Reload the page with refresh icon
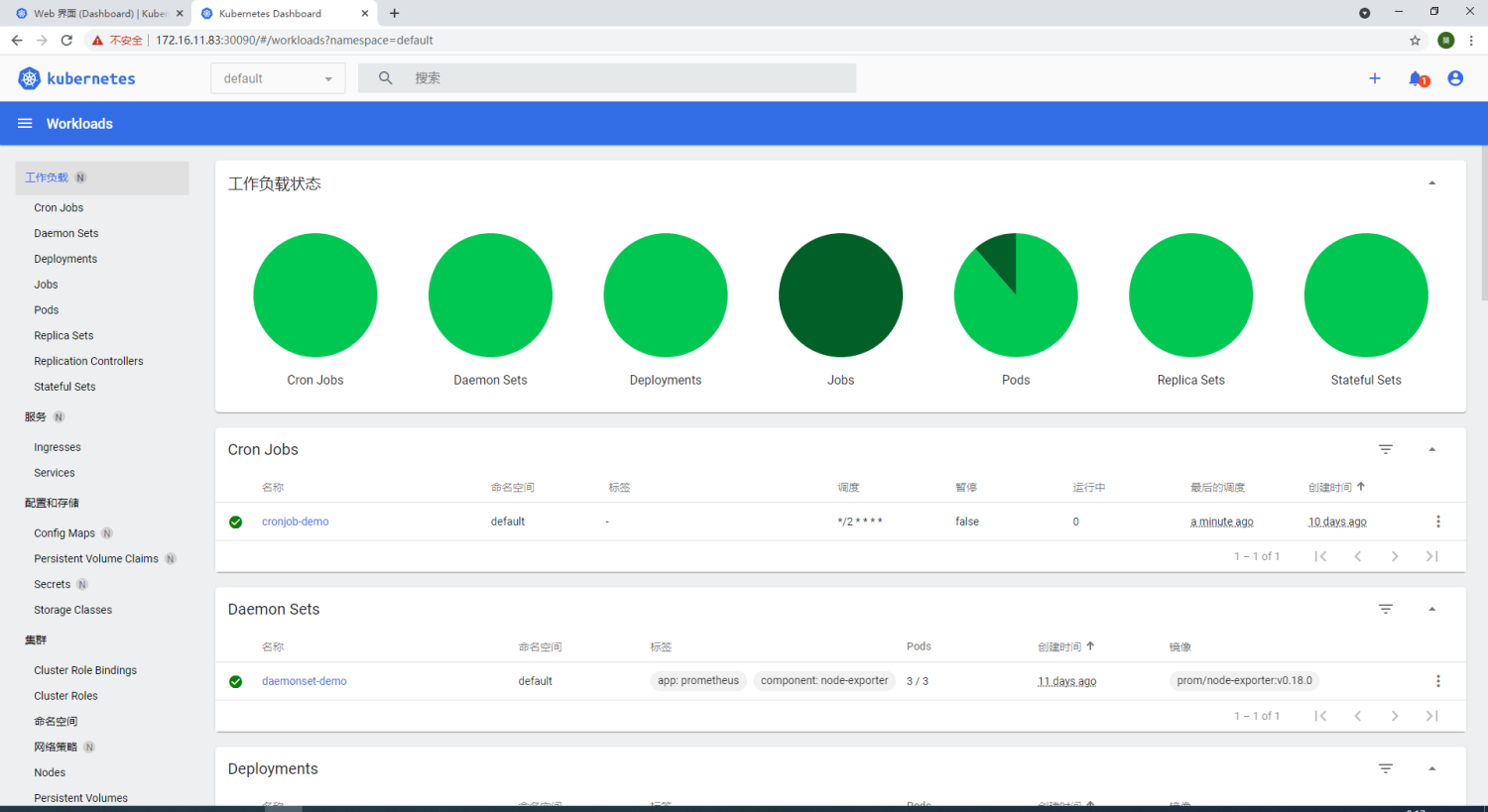The image size is (1488, 812). pos(66,41)
